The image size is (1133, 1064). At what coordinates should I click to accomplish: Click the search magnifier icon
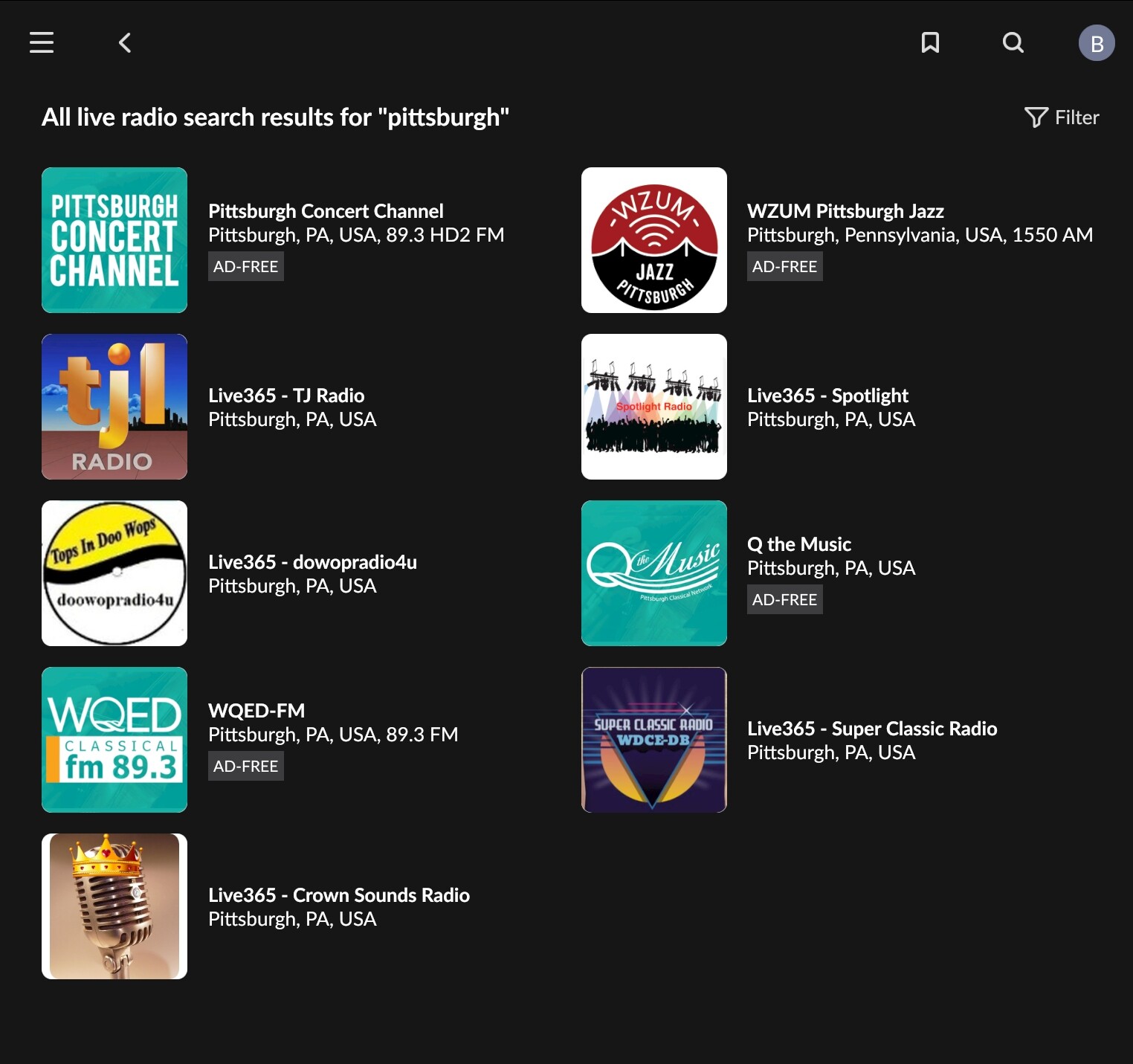click(x=1013, y=42)
